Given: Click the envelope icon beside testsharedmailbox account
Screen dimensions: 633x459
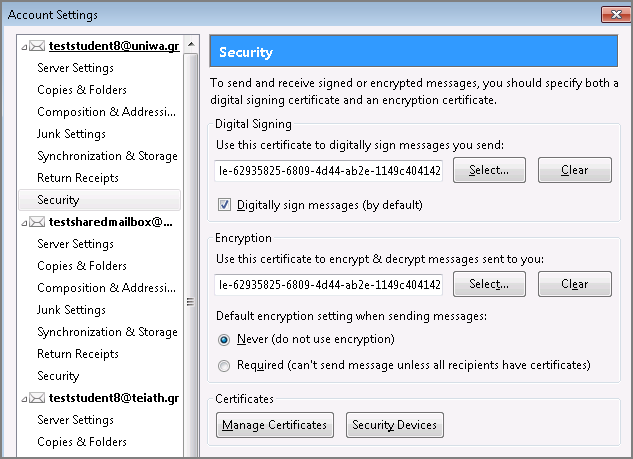Looking at the screenshot, I should [37, 222].
